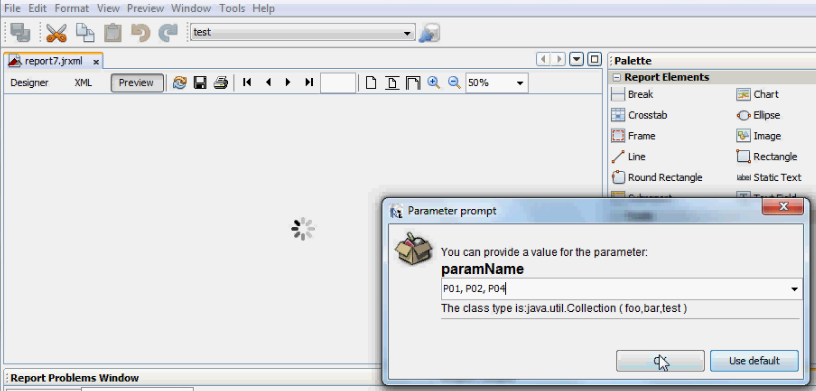
Task: Open the Tools menu
Action: click(x=232, y=8)
